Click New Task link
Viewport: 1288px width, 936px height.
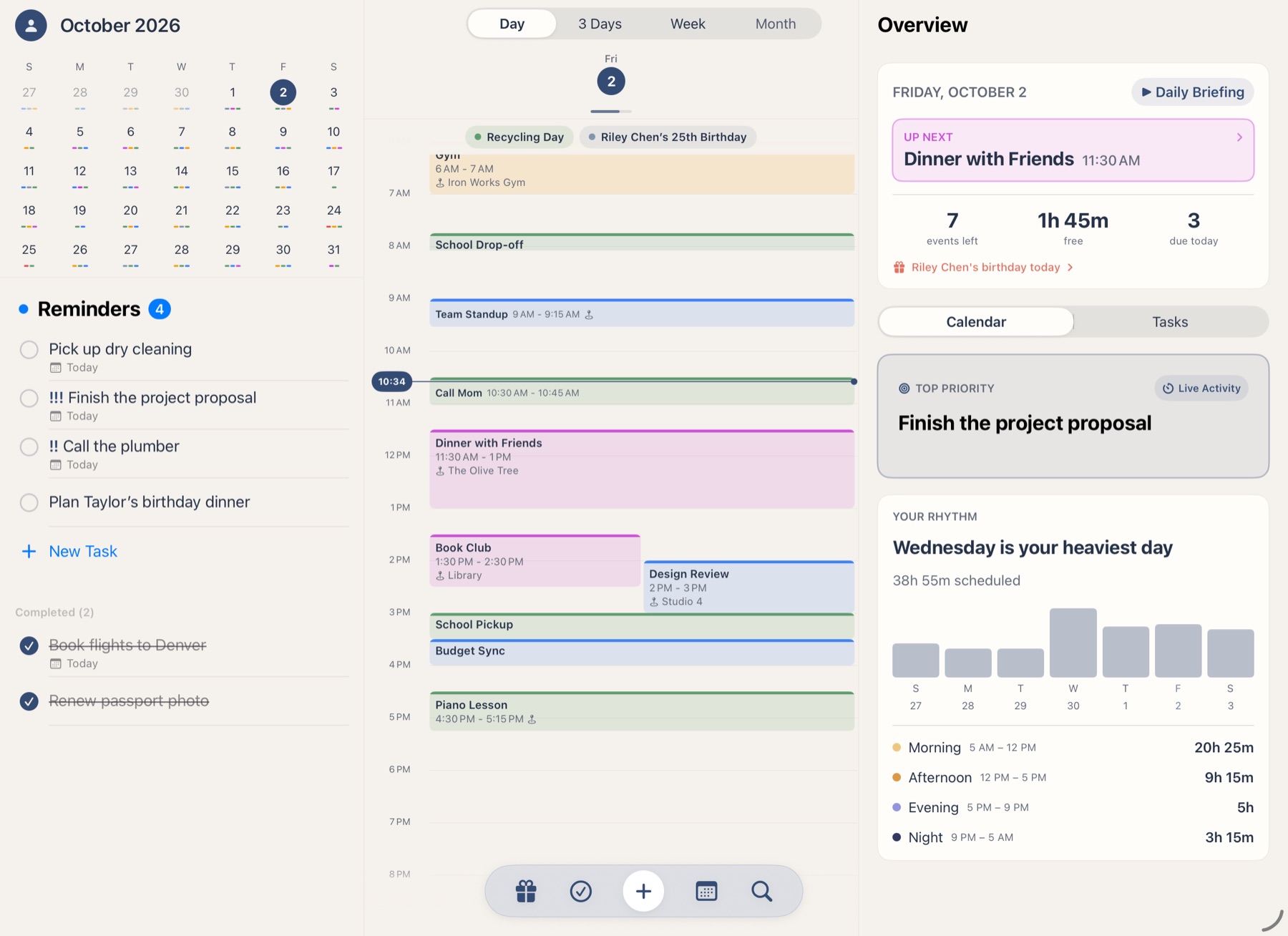[x=83, y=551]
